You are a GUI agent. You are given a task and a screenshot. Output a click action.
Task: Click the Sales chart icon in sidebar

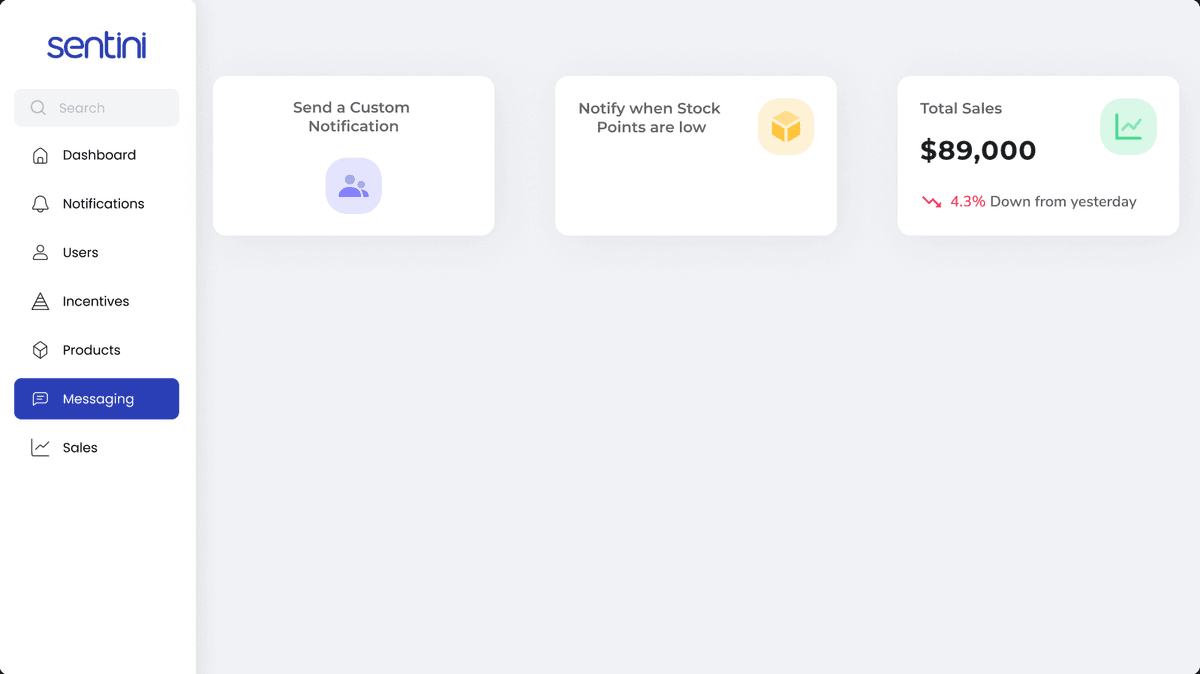tap(40, 448)
